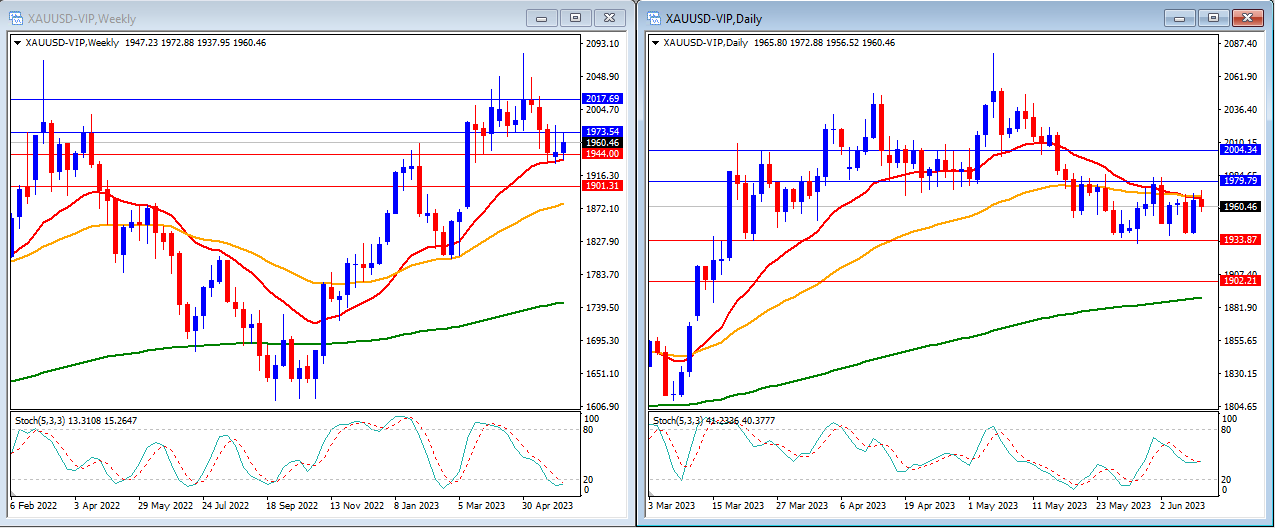Viewport: 1276px width, 528px height.
Task: Click the 2087.40 value on Daily price axis
Action: 1241,44
